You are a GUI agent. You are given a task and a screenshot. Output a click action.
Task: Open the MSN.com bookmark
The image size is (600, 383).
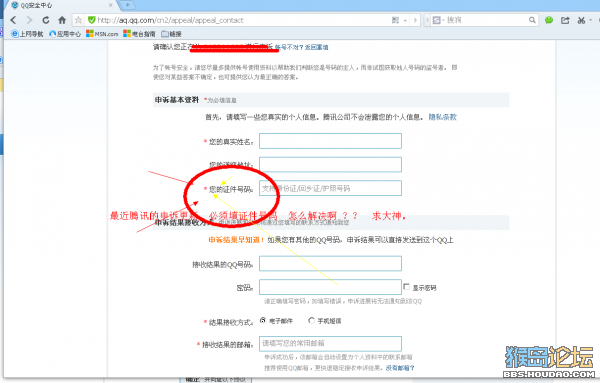click(102, 34)
